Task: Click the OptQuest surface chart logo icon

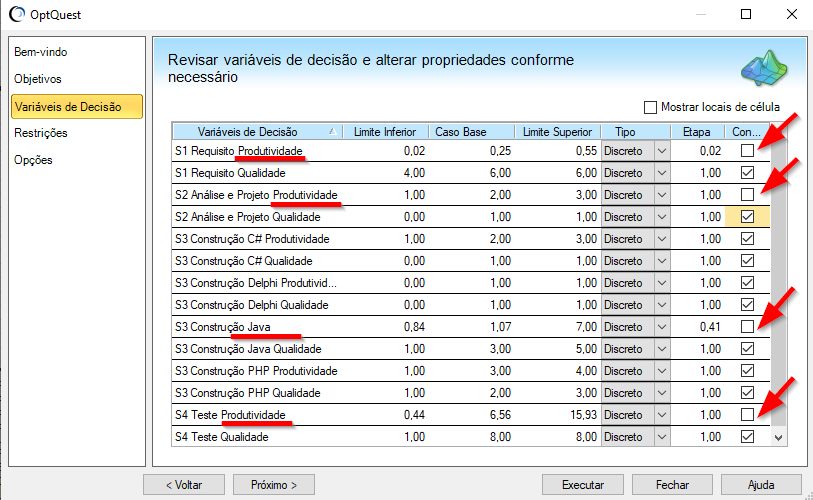Action: click(765, 69)
